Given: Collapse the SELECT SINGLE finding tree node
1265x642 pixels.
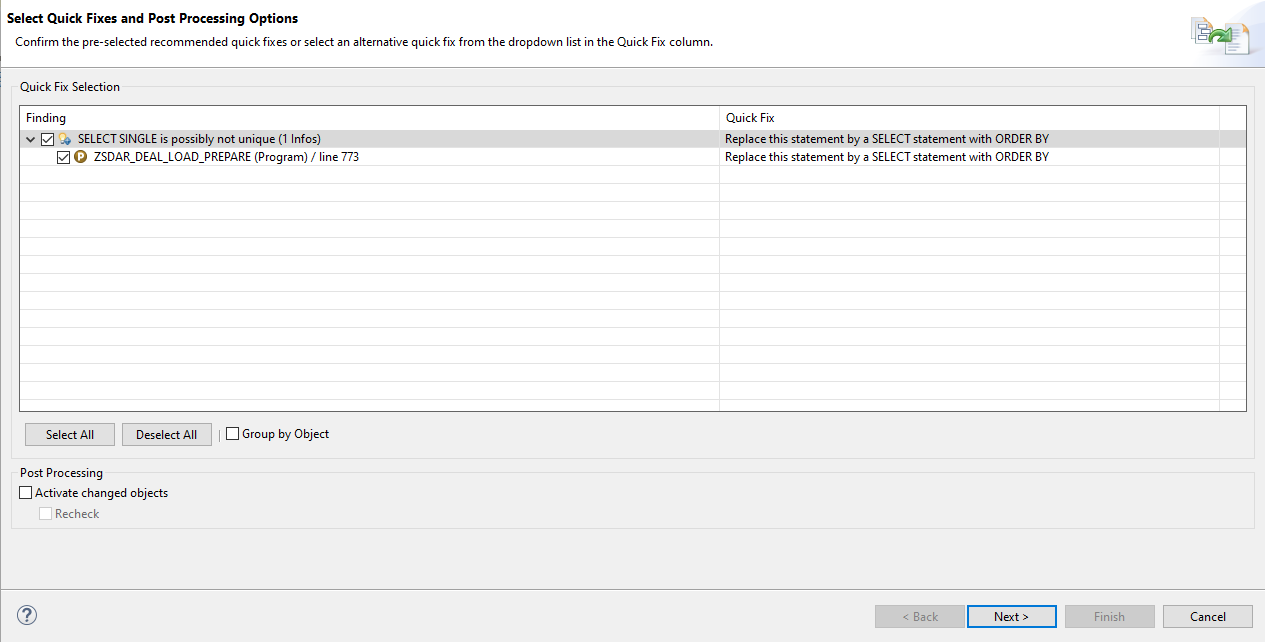Looking at the screenshot, I should tap(31, 139).
